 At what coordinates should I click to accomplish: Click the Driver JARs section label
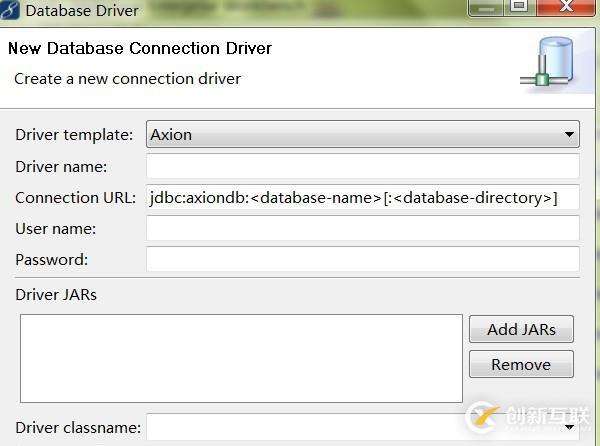tap(56, 294)
